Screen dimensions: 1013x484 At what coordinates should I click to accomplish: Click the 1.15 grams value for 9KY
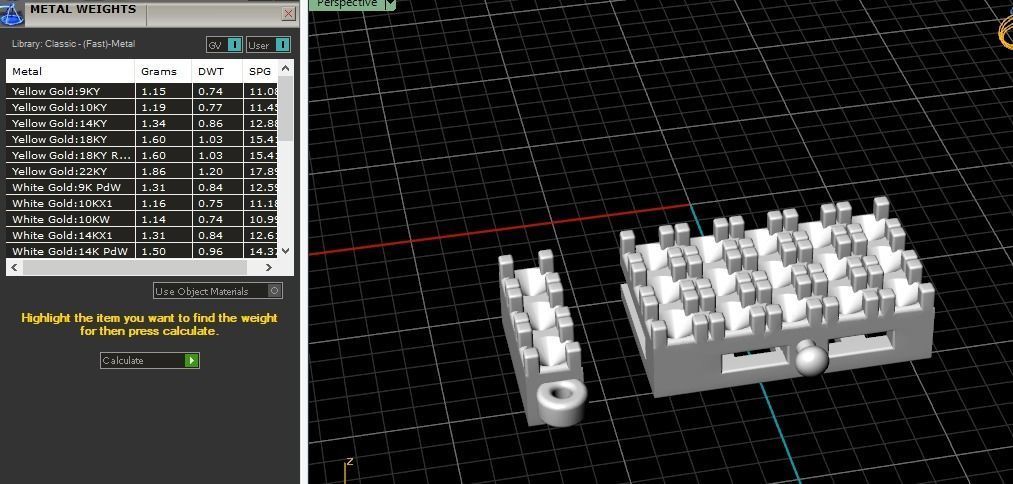pos(154,91)
